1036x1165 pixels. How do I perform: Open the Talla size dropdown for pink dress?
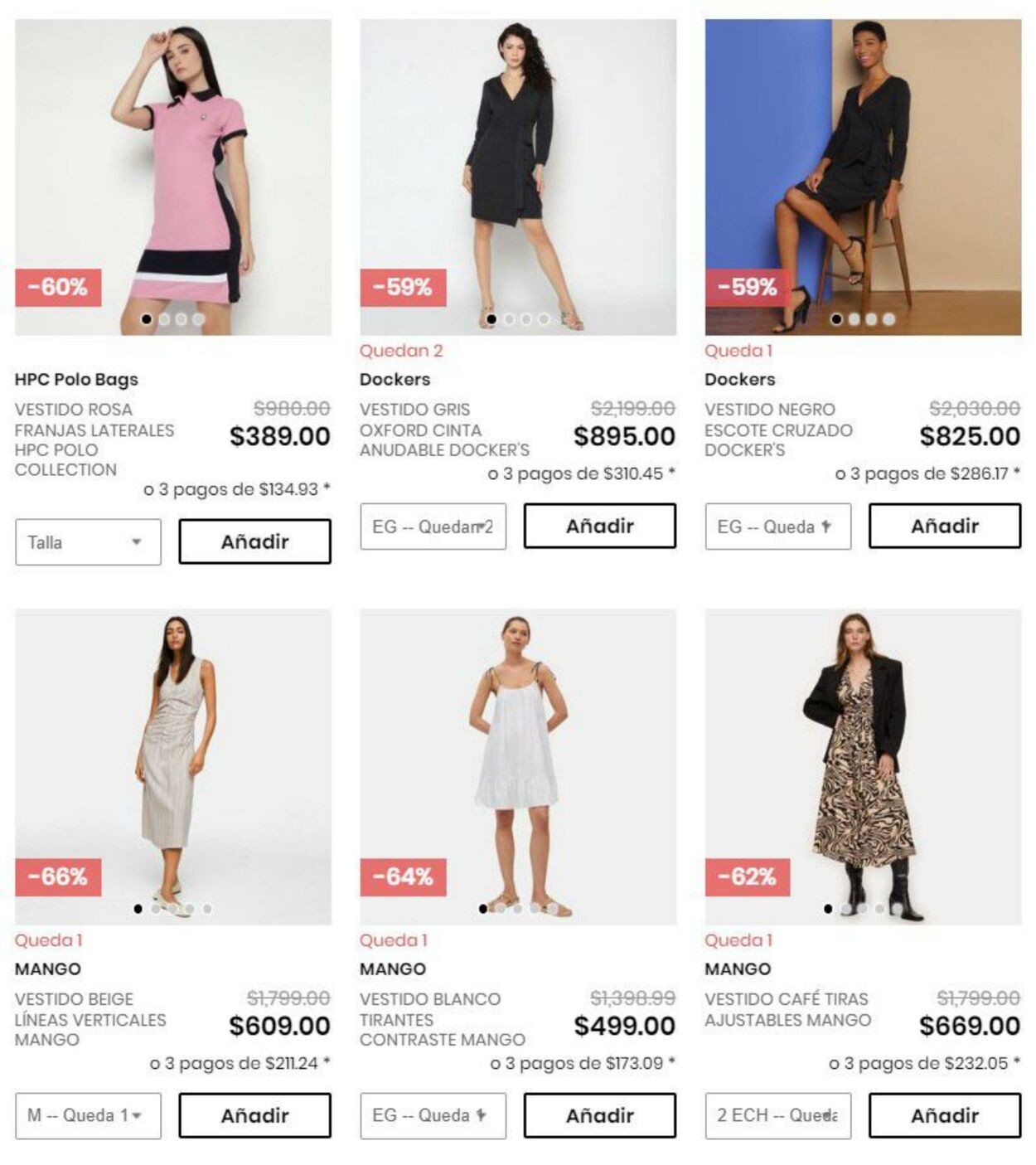pyautogui.click(x=88, y=542)
